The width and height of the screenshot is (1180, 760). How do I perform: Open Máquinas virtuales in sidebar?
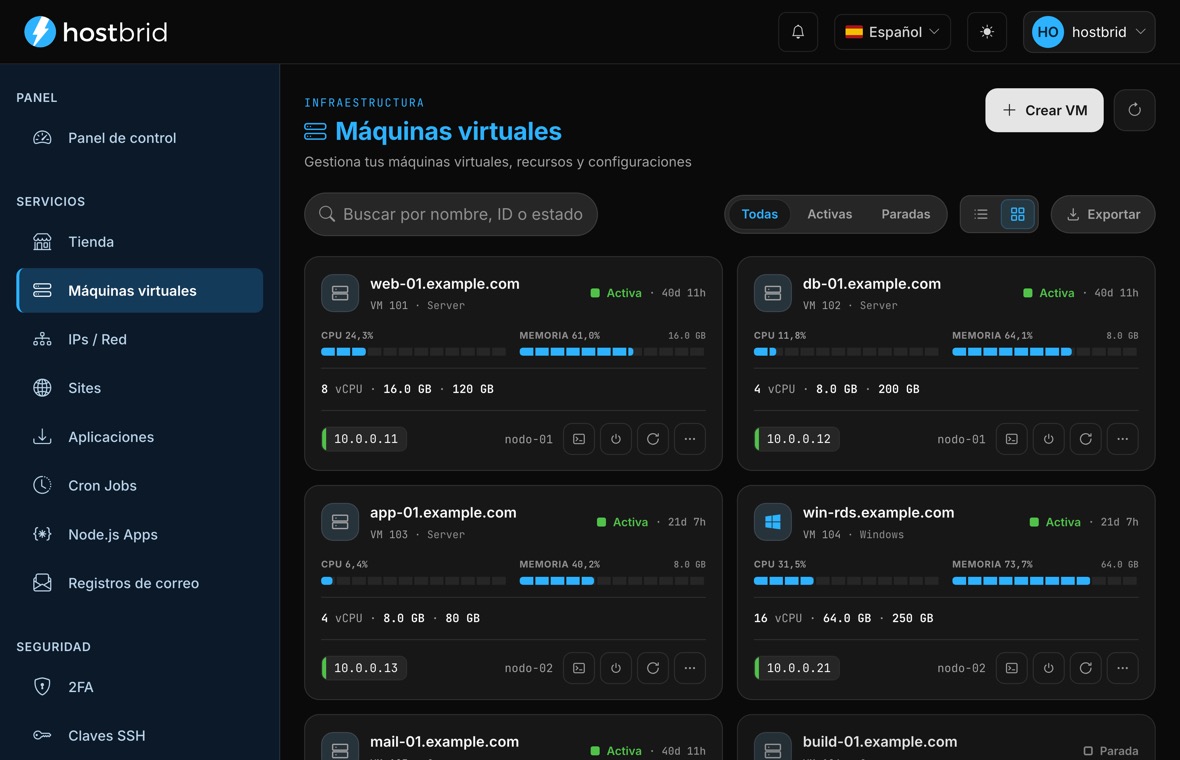[x=140, y=290]
